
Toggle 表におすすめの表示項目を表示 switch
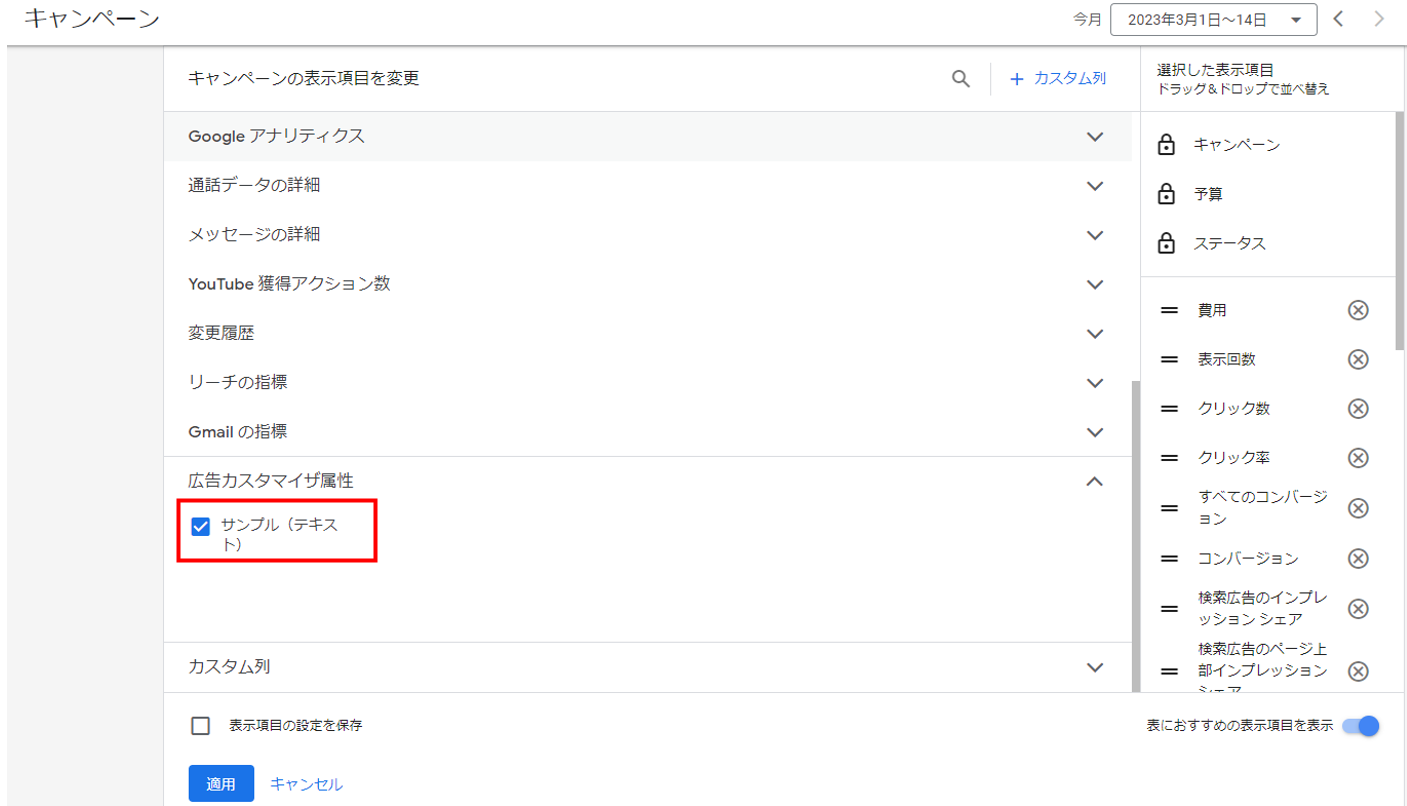point(1361,726)
